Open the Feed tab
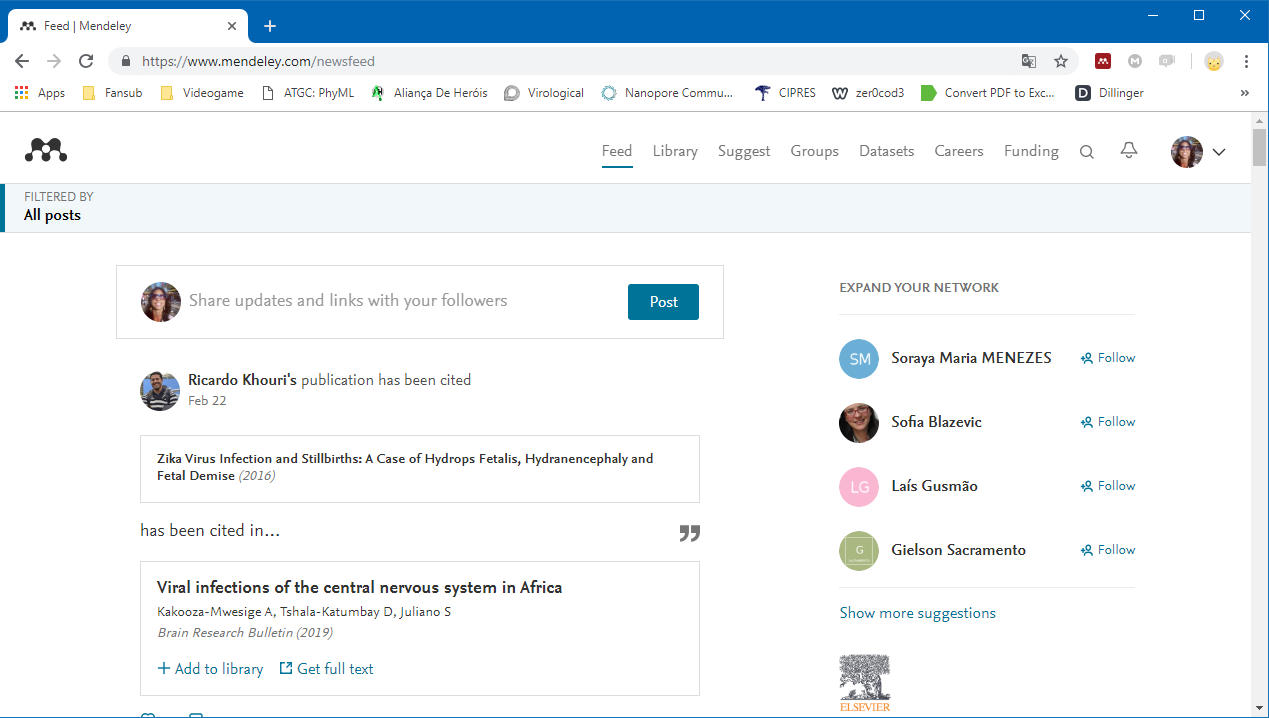 [617, 151]
